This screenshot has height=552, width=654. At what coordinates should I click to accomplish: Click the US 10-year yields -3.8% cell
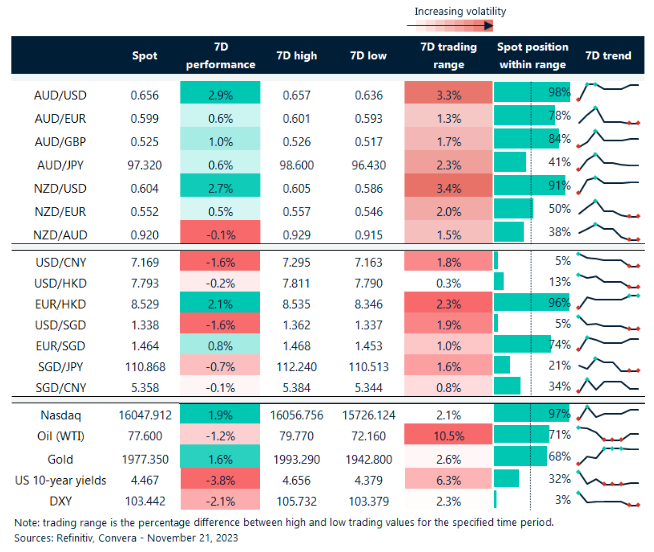(x=219, y=479)
